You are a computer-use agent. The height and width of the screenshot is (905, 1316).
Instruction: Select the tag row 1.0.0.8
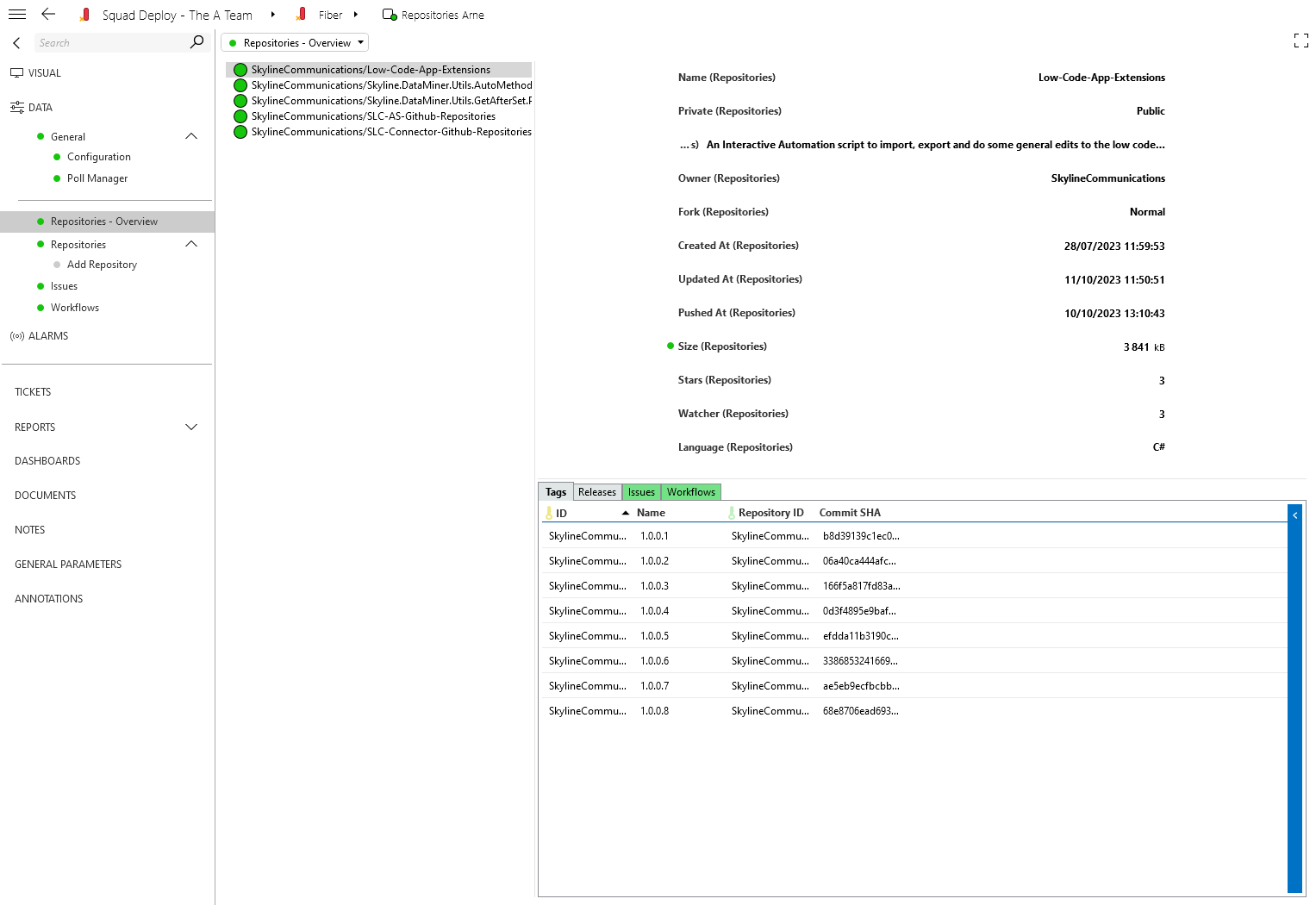(914, 711)
